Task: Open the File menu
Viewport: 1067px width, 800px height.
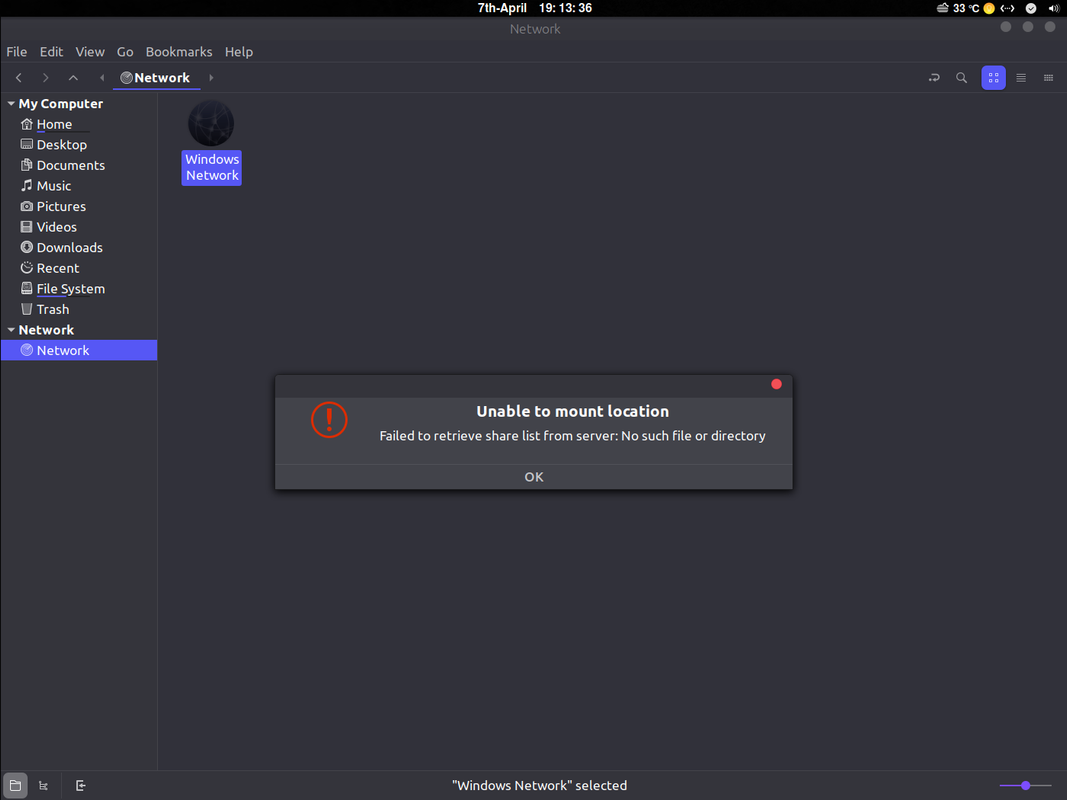Action: (x=16, y=52)
